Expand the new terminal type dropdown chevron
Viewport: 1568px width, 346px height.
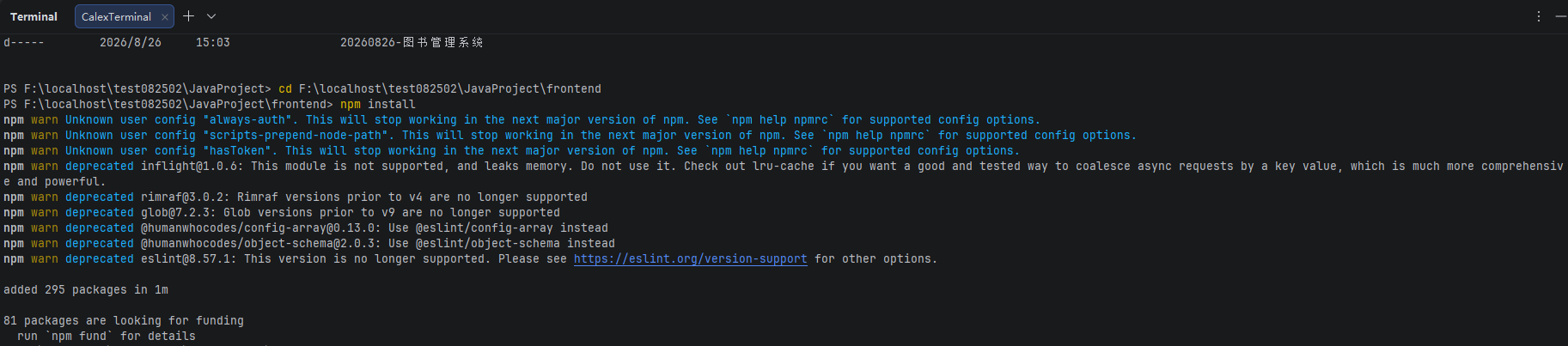pos(211,16)
